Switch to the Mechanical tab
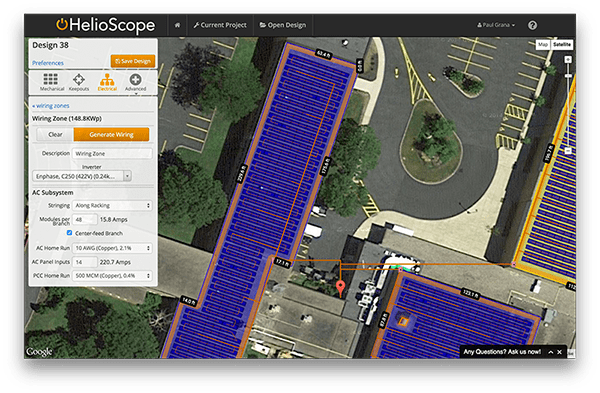This screenshot has height=393, width=600. point(51,82)
